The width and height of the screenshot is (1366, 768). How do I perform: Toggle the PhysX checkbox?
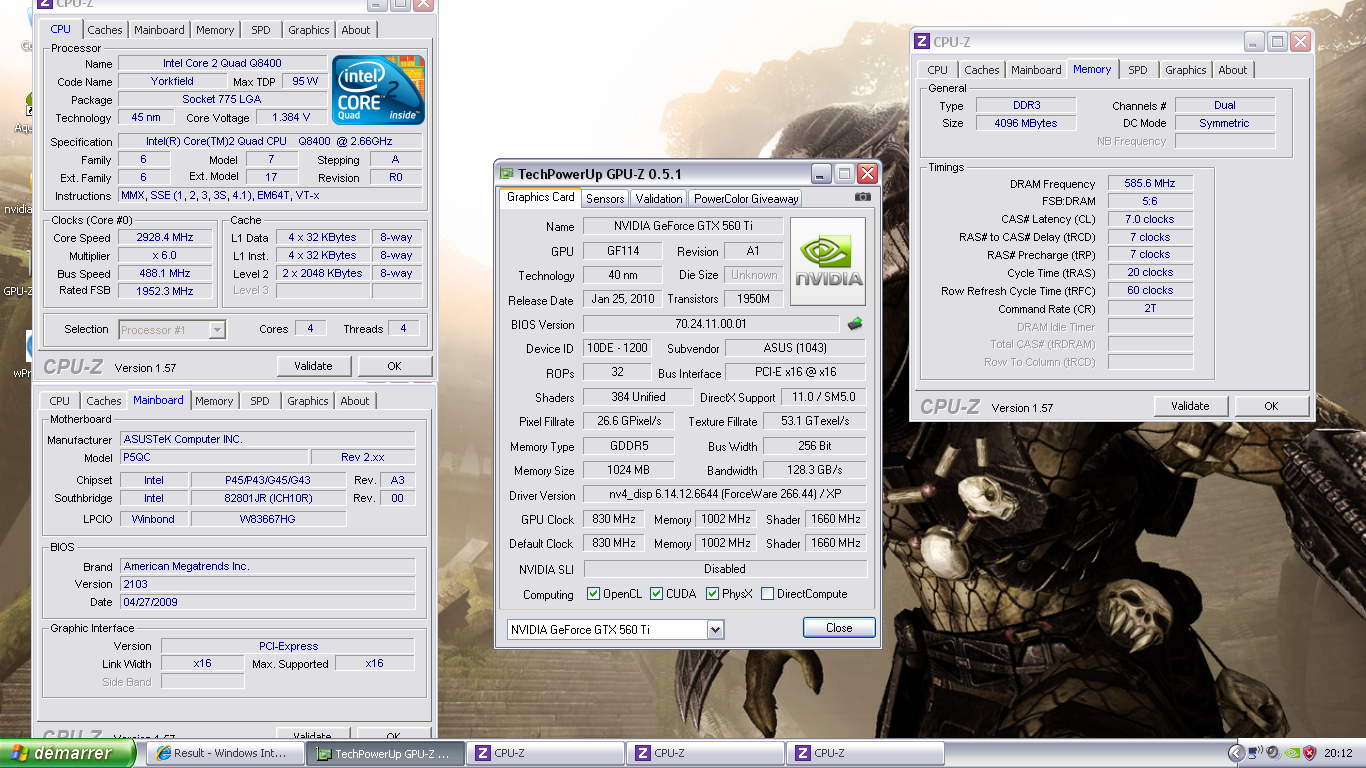[x=712, y=594]
